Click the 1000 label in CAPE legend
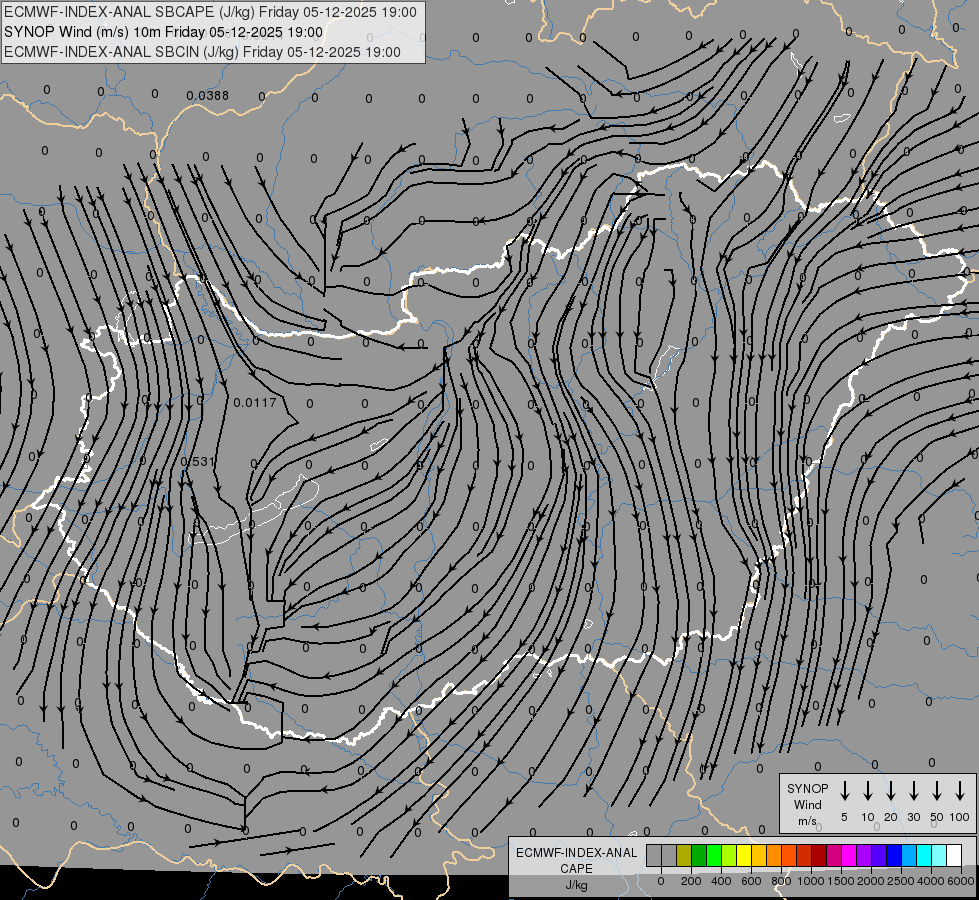979x900 pixels. coord(811,881)
